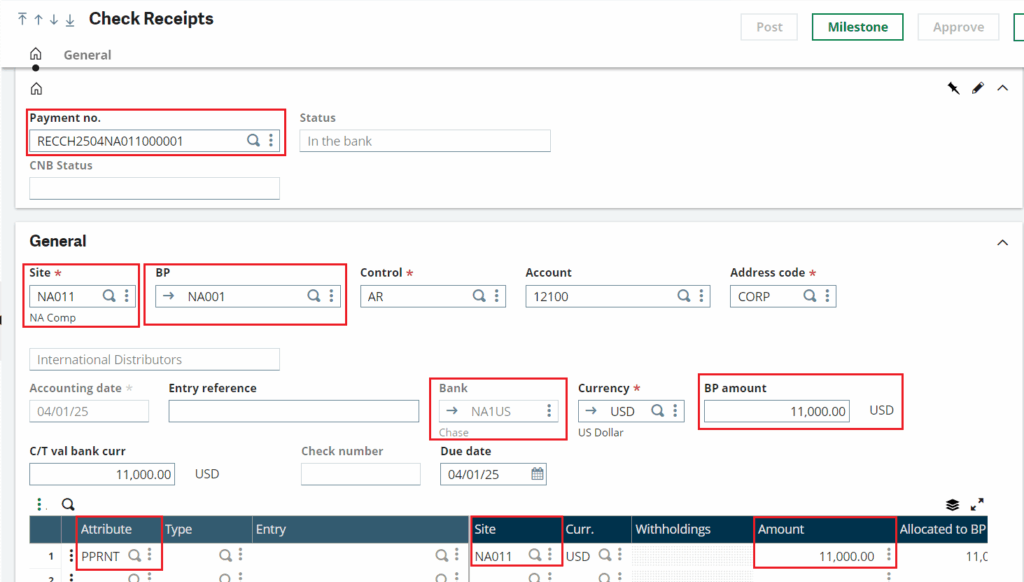Click the Check number field
The image size is (1024, 582).
coord(360,474)
